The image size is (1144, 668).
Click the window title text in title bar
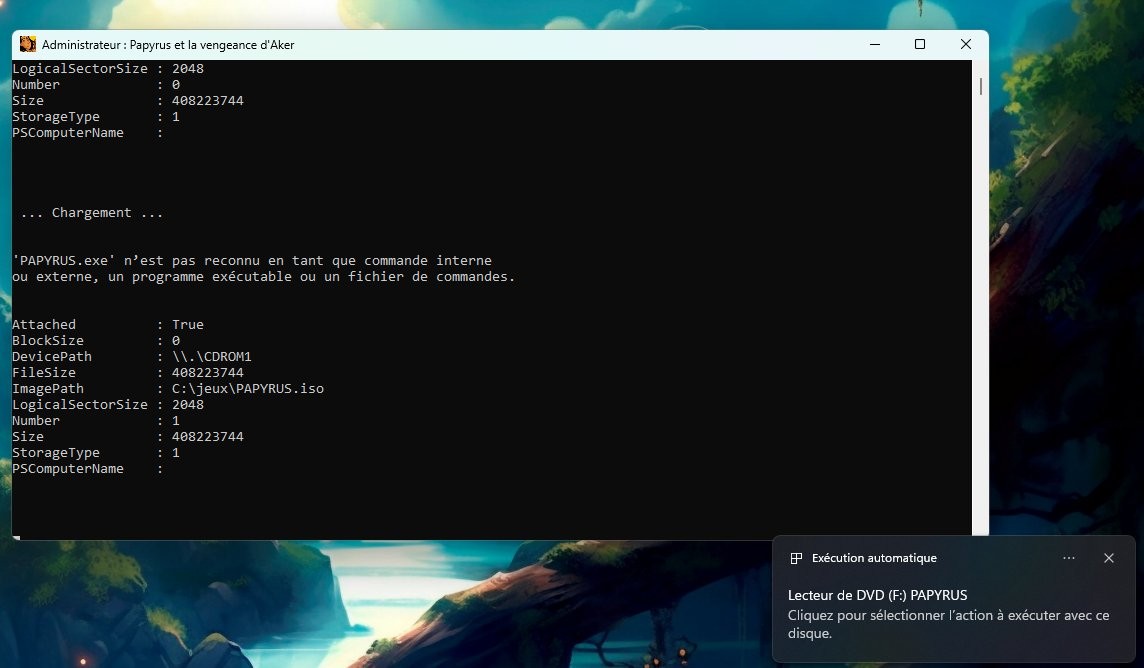168,44
